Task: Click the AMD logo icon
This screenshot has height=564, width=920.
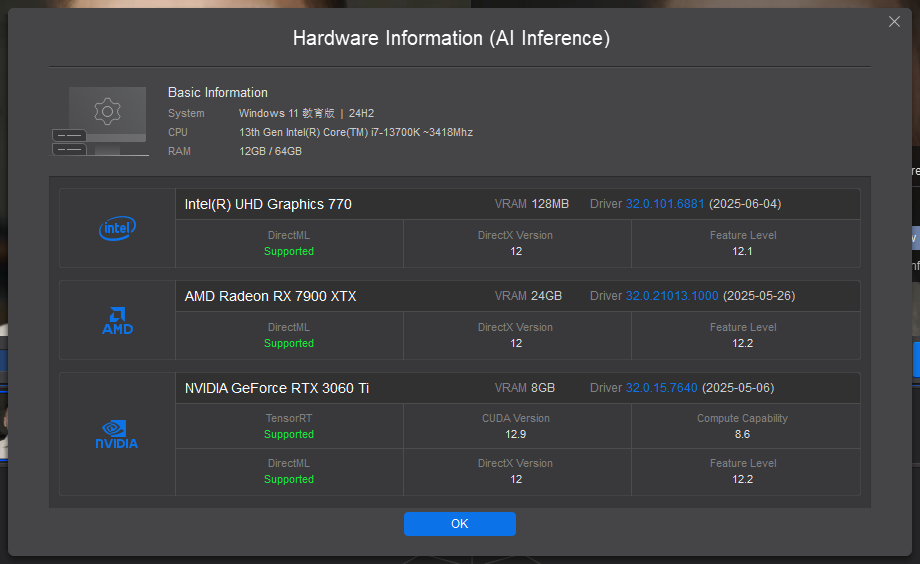Action: 117,320
